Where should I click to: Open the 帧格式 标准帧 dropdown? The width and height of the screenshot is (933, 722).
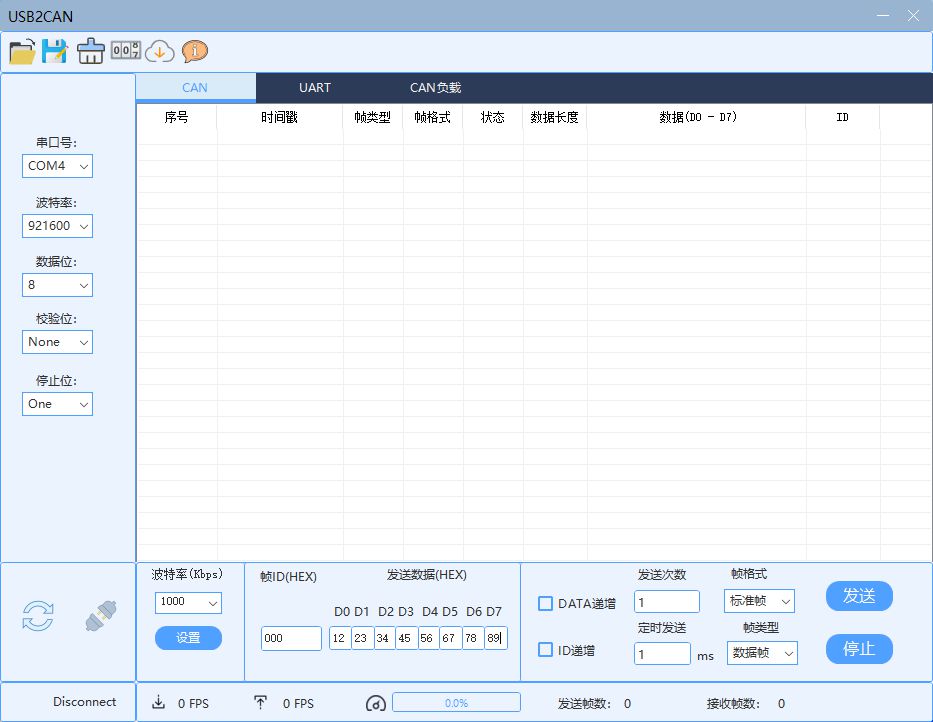click(x=759, y=601)
